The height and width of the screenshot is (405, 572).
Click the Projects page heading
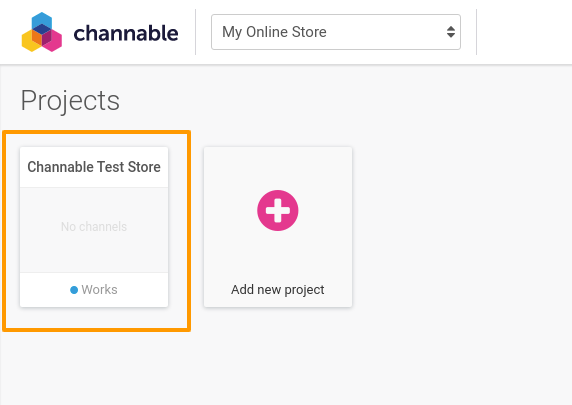pyautogui.click(x=70, y=101)
